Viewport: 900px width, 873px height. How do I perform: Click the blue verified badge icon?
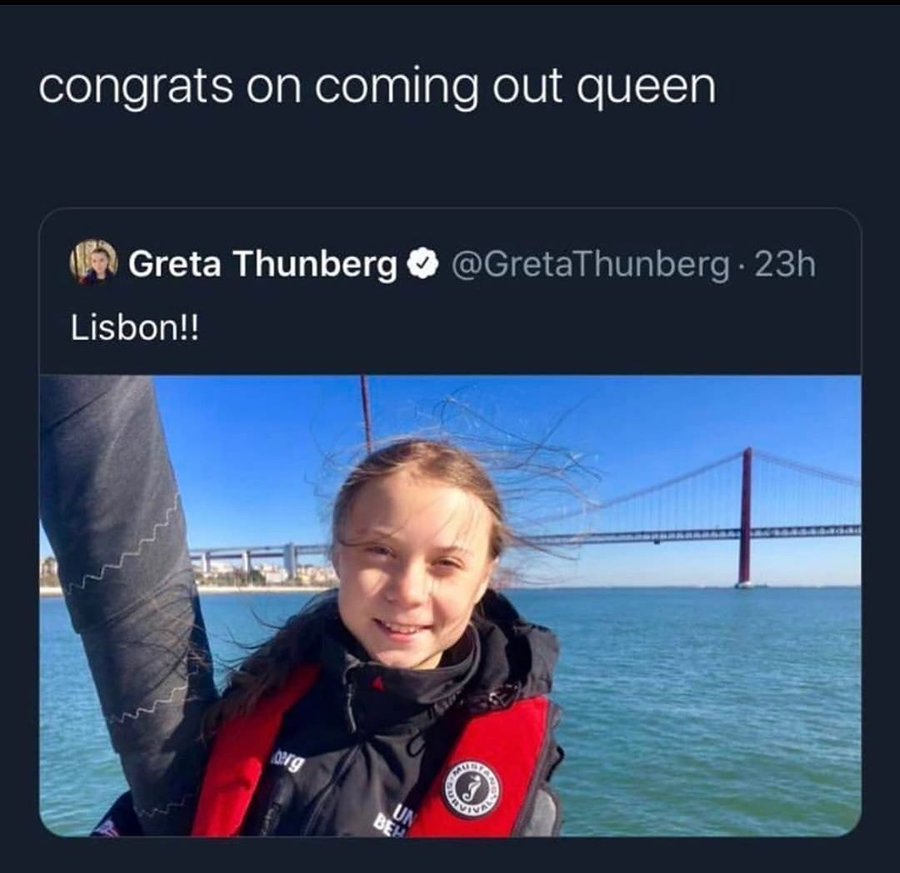[x=423, y=263]
